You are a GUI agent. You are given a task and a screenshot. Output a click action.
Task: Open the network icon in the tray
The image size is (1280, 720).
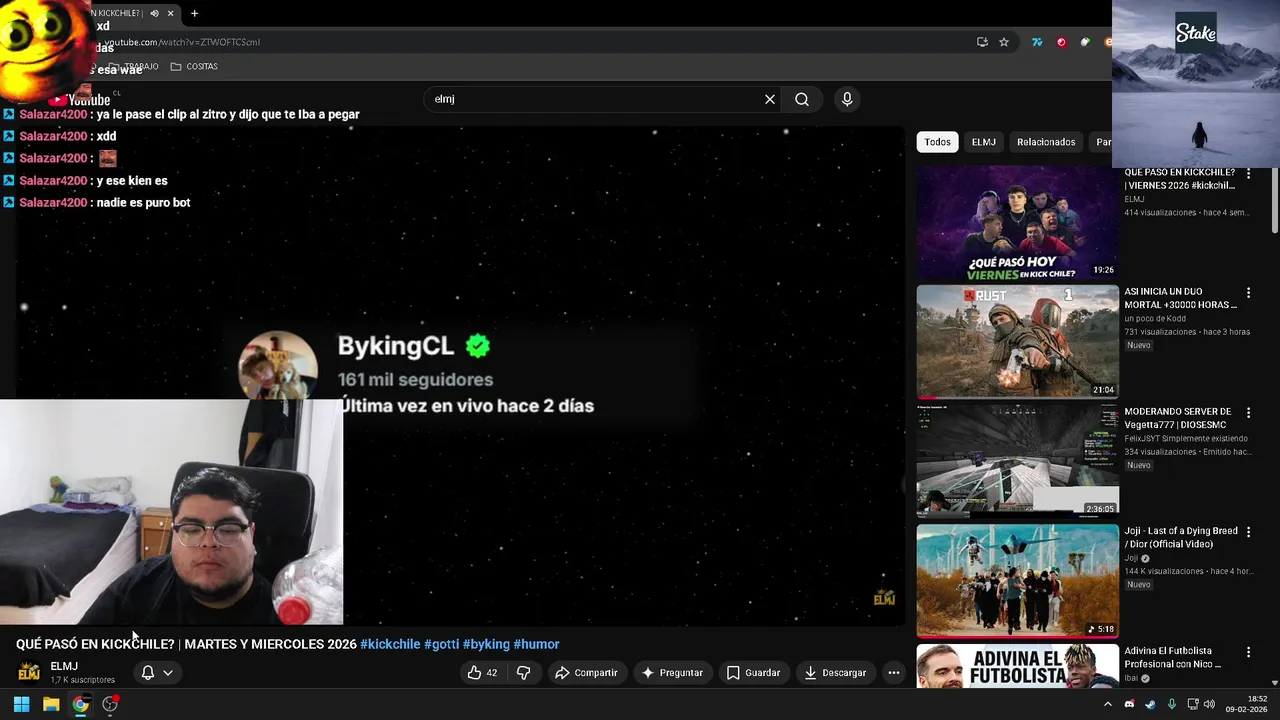pyautogui.click(x=1194, y=704)
